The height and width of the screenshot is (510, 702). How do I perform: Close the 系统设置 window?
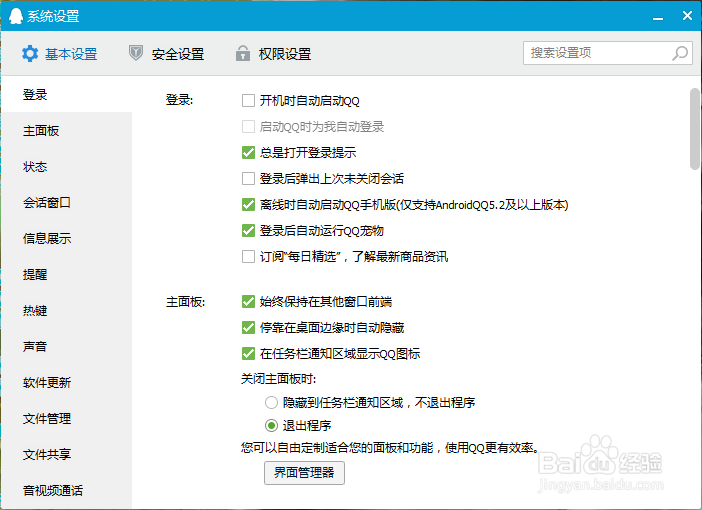[687, 16]
